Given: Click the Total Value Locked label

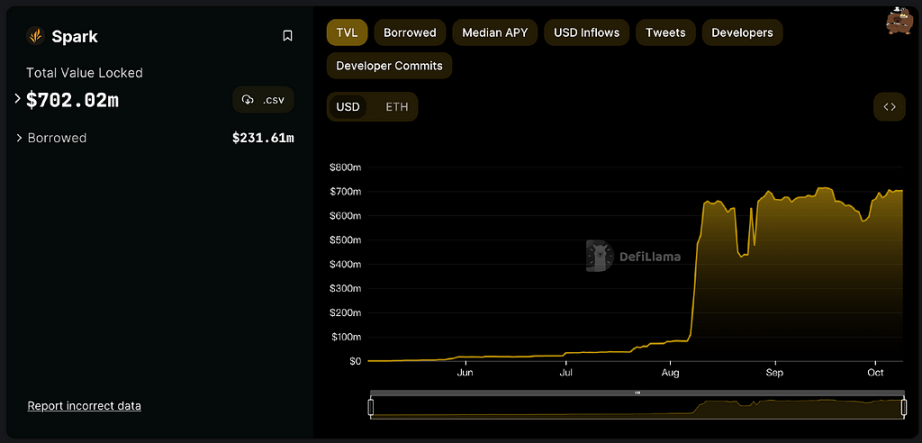Looking at the screenshot, I should point(85,73).
